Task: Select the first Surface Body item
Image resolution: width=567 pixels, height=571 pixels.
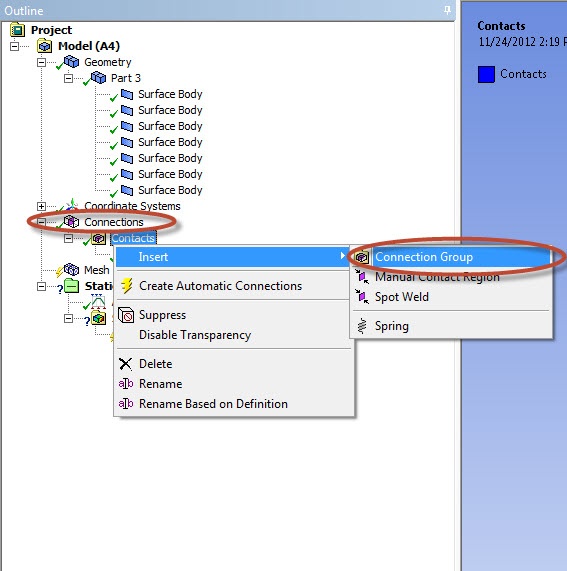Action: coord(170,94)
